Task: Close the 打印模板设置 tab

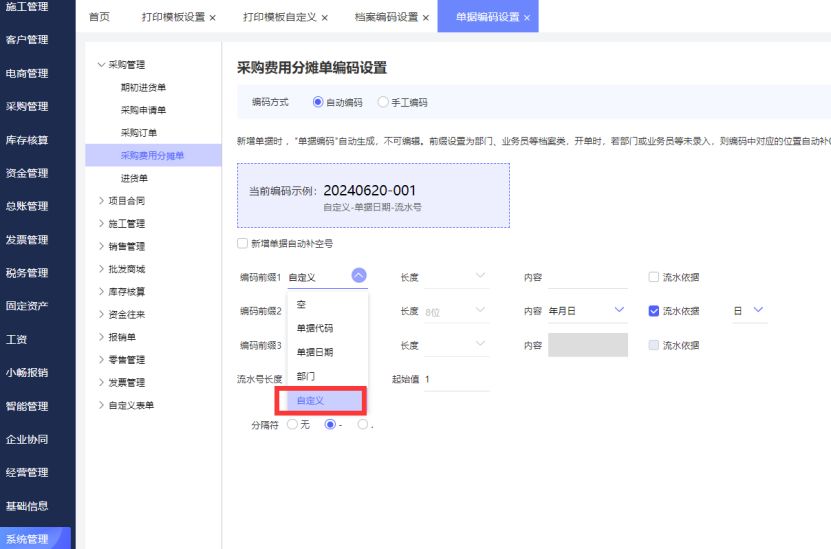Action: tap(212, 18)
